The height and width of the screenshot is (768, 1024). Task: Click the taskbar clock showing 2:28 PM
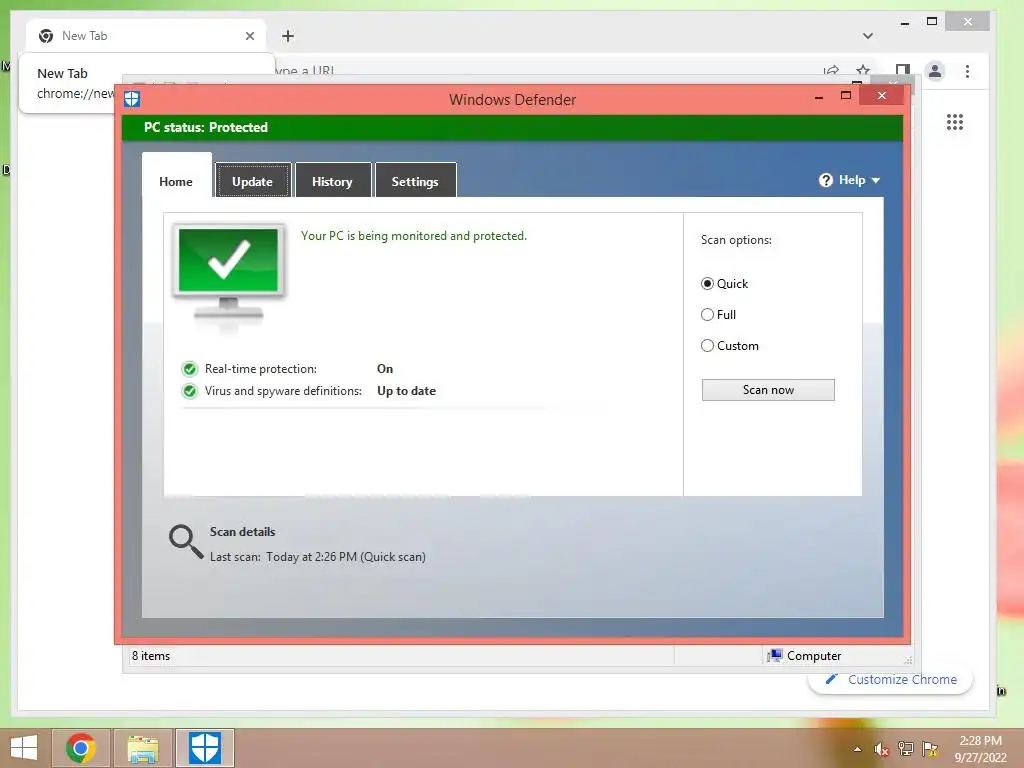[x=980, y=749]
